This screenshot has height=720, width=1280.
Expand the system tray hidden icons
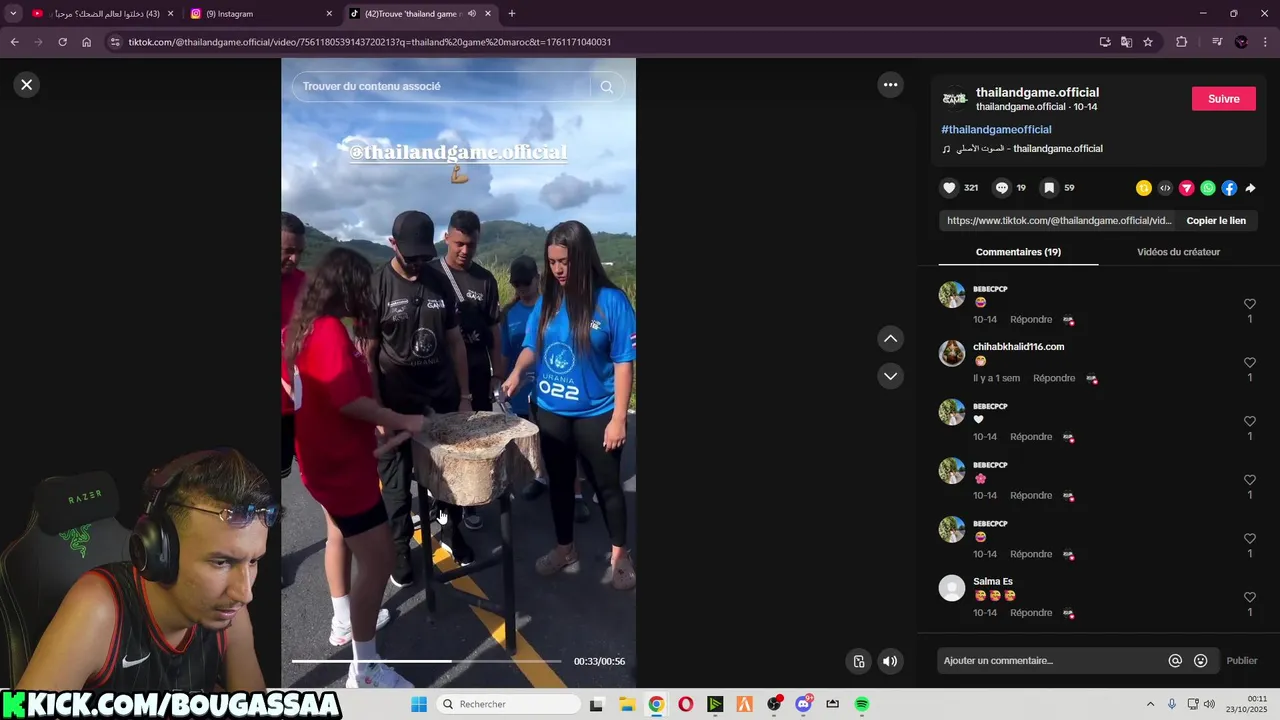pyautogui.click(x=1150, y=704)
